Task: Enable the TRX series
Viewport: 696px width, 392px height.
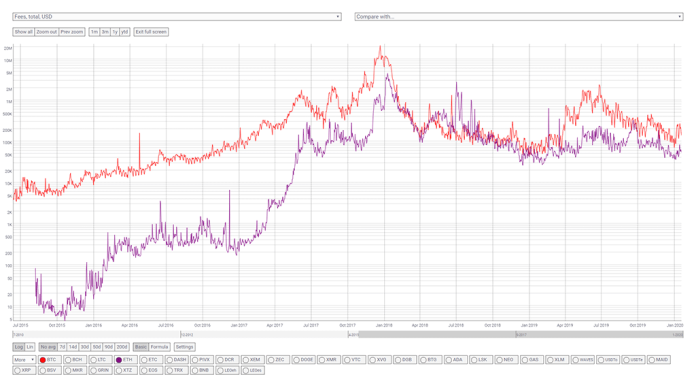Action: click(176, 370)
